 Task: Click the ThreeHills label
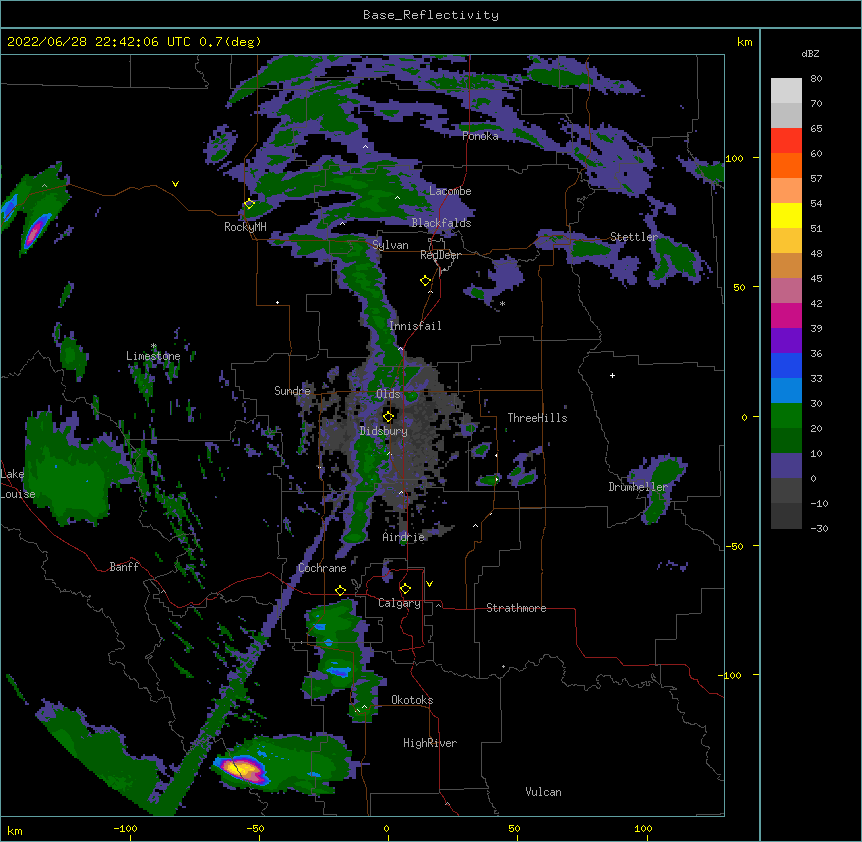point(537,418)
